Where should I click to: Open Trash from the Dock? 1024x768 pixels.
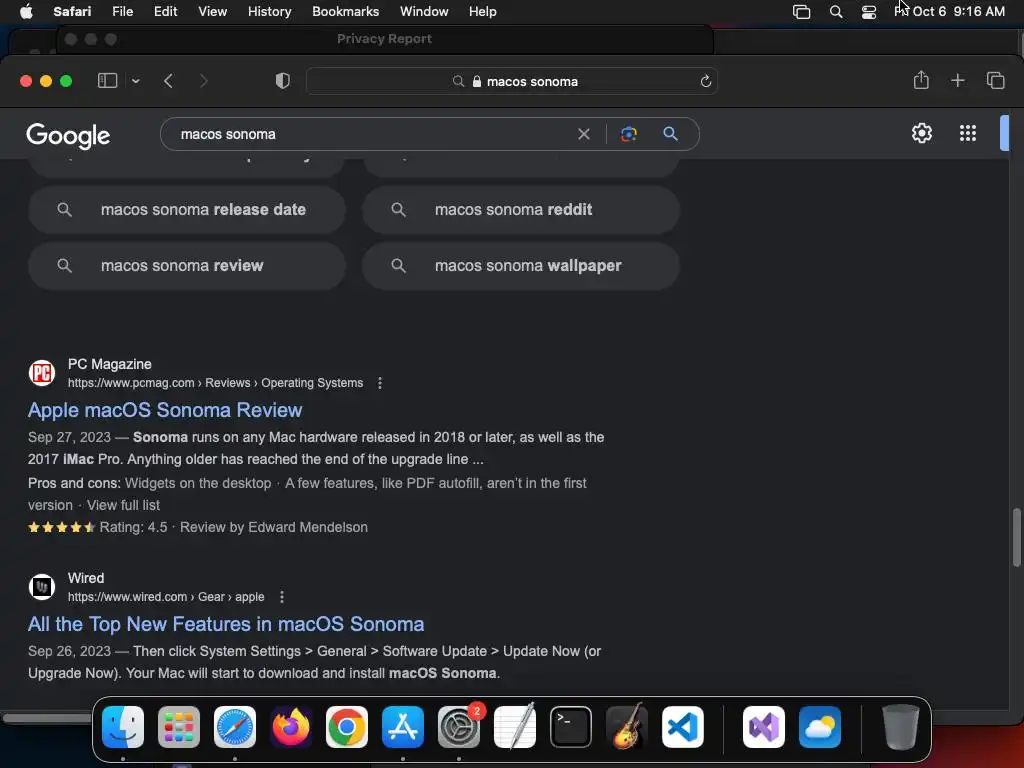[901, 727]
